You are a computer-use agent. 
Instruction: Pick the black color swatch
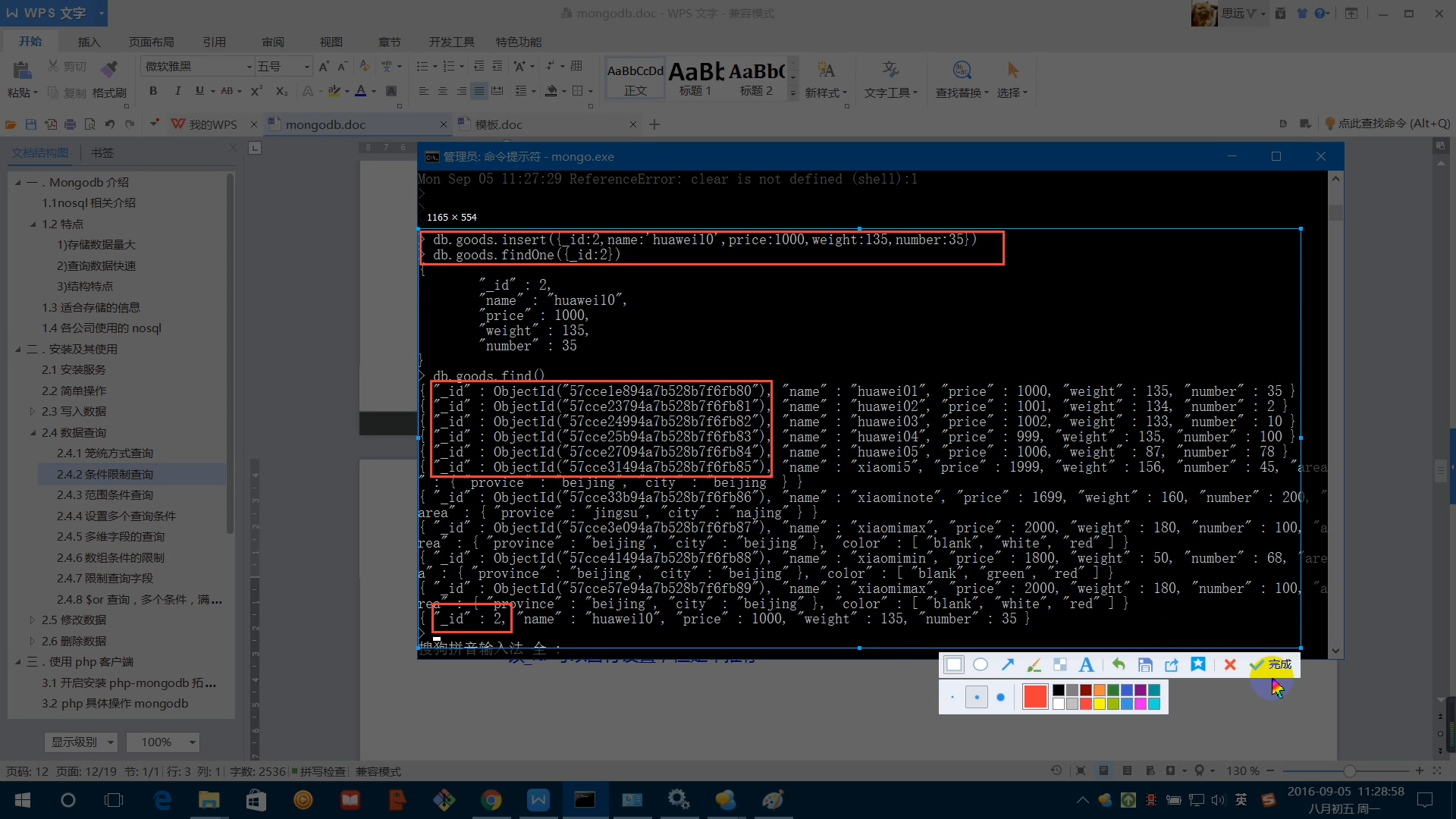tap(1058, 690)
